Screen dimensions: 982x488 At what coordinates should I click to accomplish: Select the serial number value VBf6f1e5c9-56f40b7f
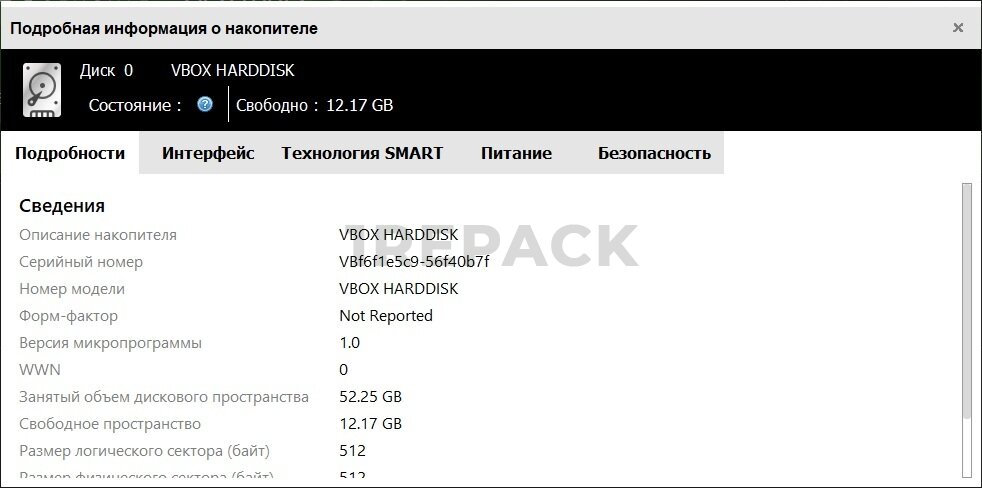414,262
